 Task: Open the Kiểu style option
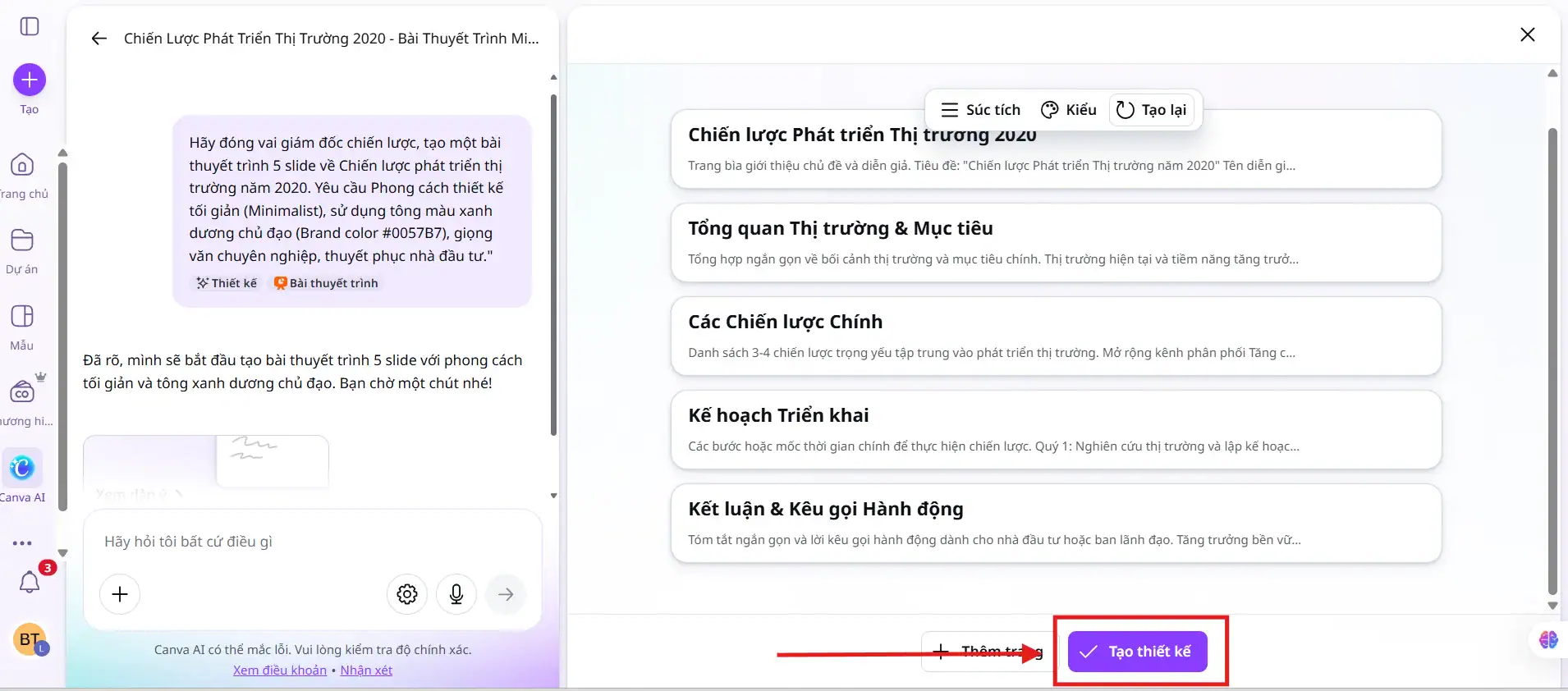(x=1069, y=110)
